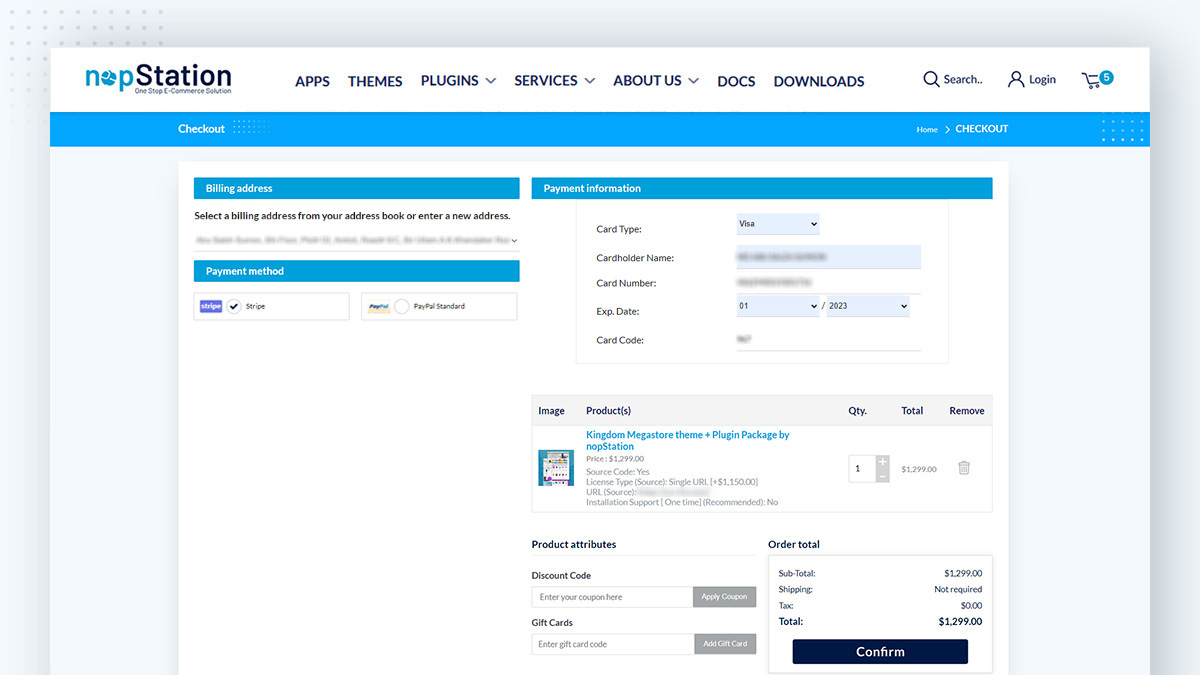
Task: Click the PayPal logo icon
Action: pos(378,306)
